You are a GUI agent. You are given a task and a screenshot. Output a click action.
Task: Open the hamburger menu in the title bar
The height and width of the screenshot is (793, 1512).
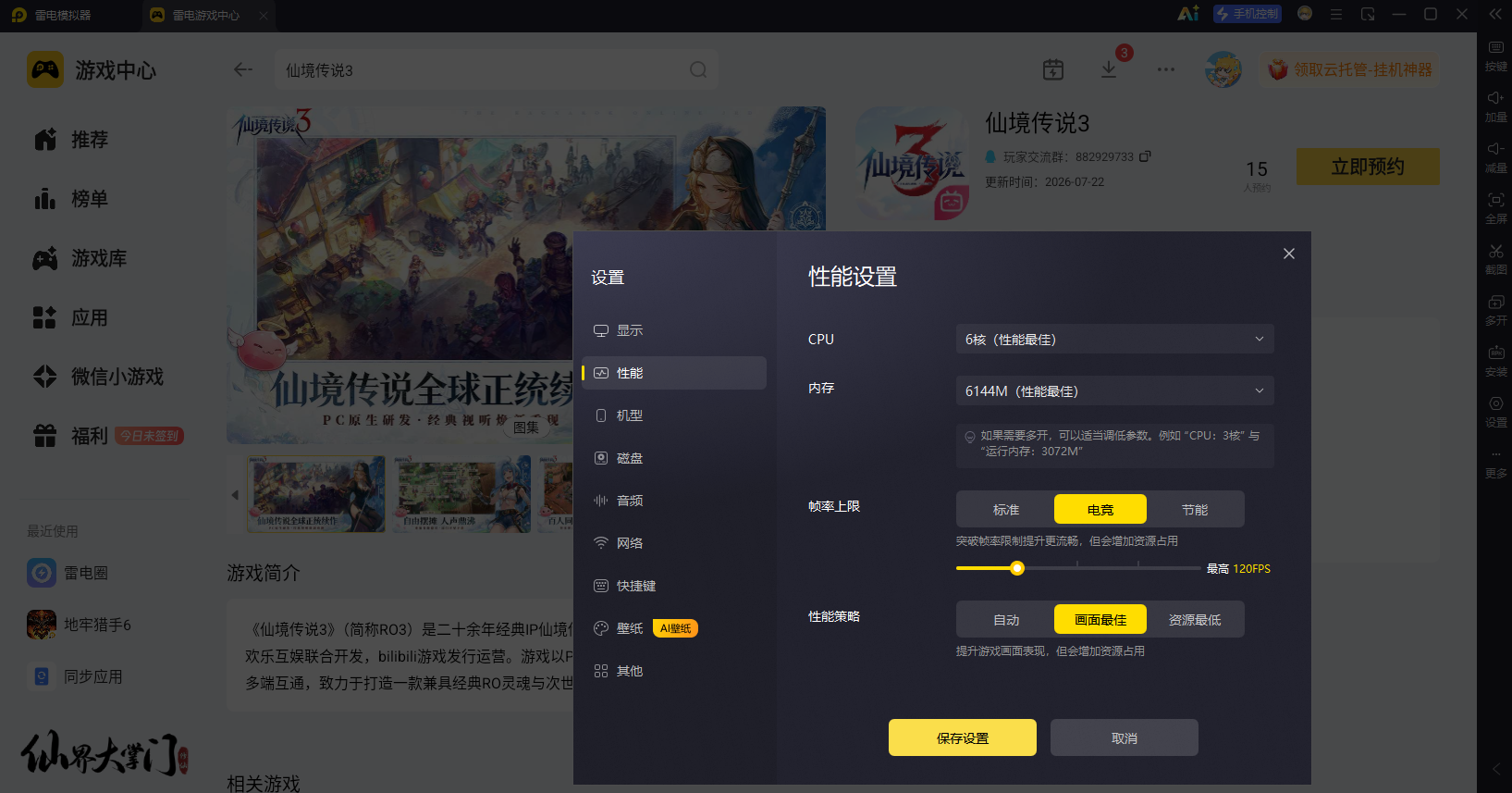click(x=1336, y=14)
